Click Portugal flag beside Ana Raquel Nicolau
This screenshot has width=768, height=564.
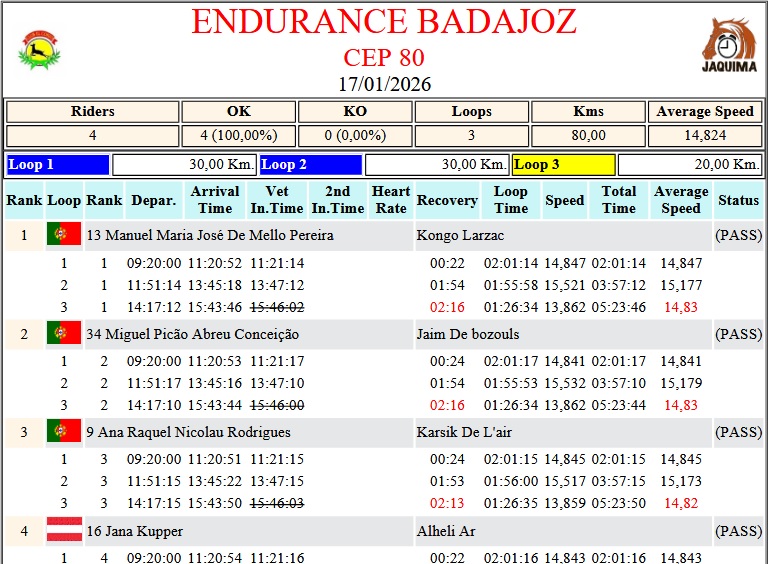64,432
